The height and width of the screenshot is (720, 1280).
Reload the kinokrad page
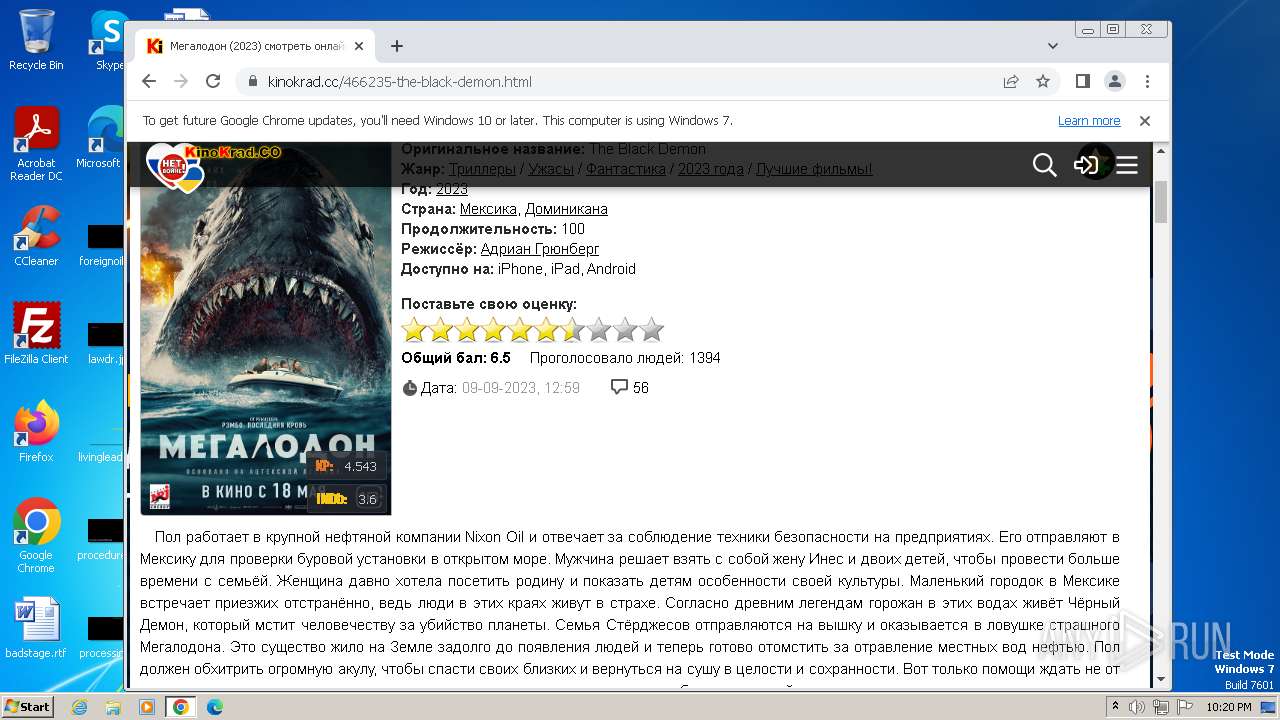coord(213,81)
